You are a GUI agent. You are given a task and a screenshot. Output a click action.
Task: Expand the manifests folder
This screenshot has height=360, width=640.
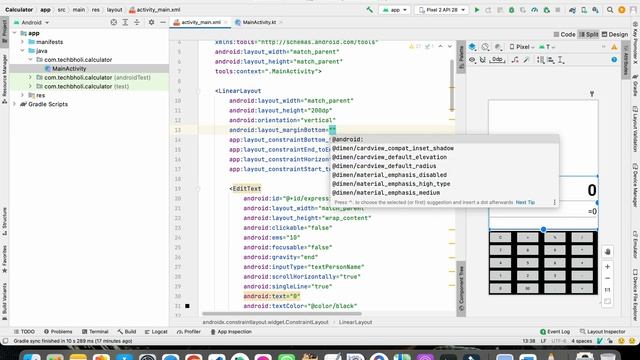(22, 42)
